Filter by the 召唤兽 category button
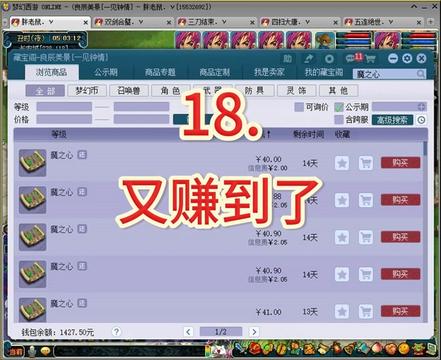The height and width of the screenshot is (360, 441). click(129, 91)
